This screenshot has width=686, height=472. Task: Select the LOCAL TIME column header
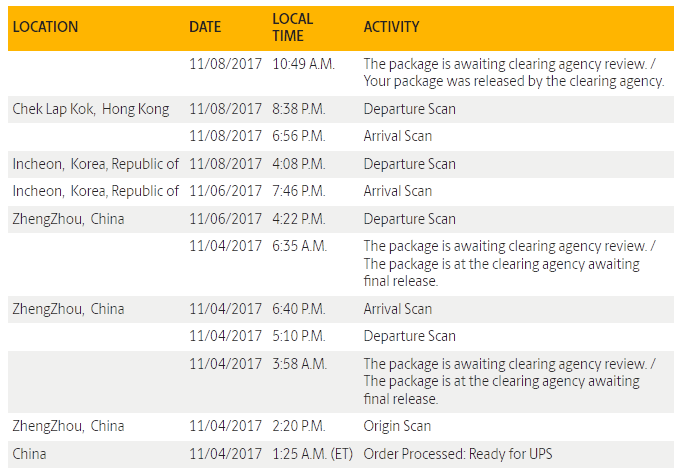click(x=292, y=27)
